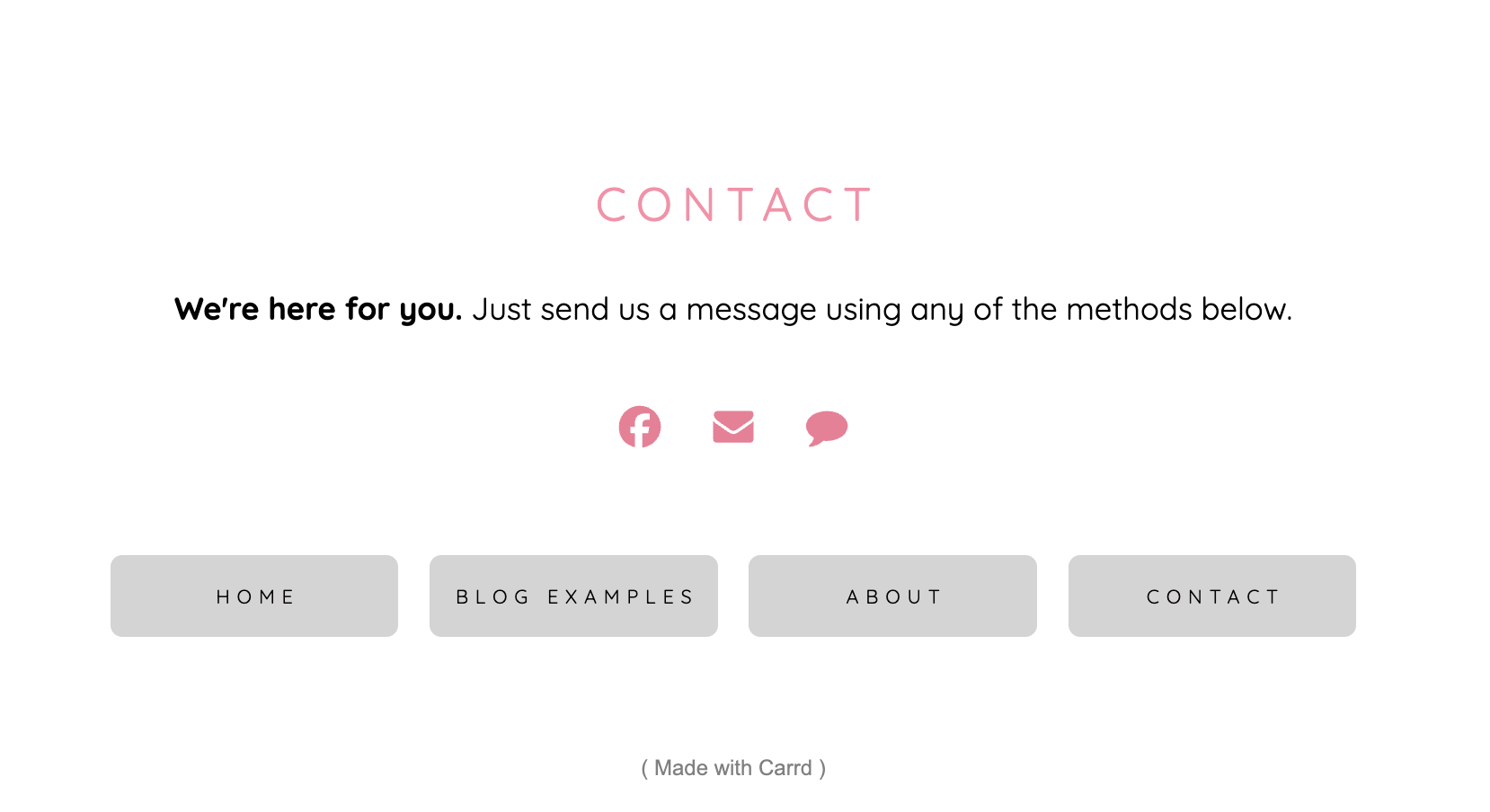Click the Carrd footer credit
The width and height of the screenshot is (1490, 812).
pos(734,768)
